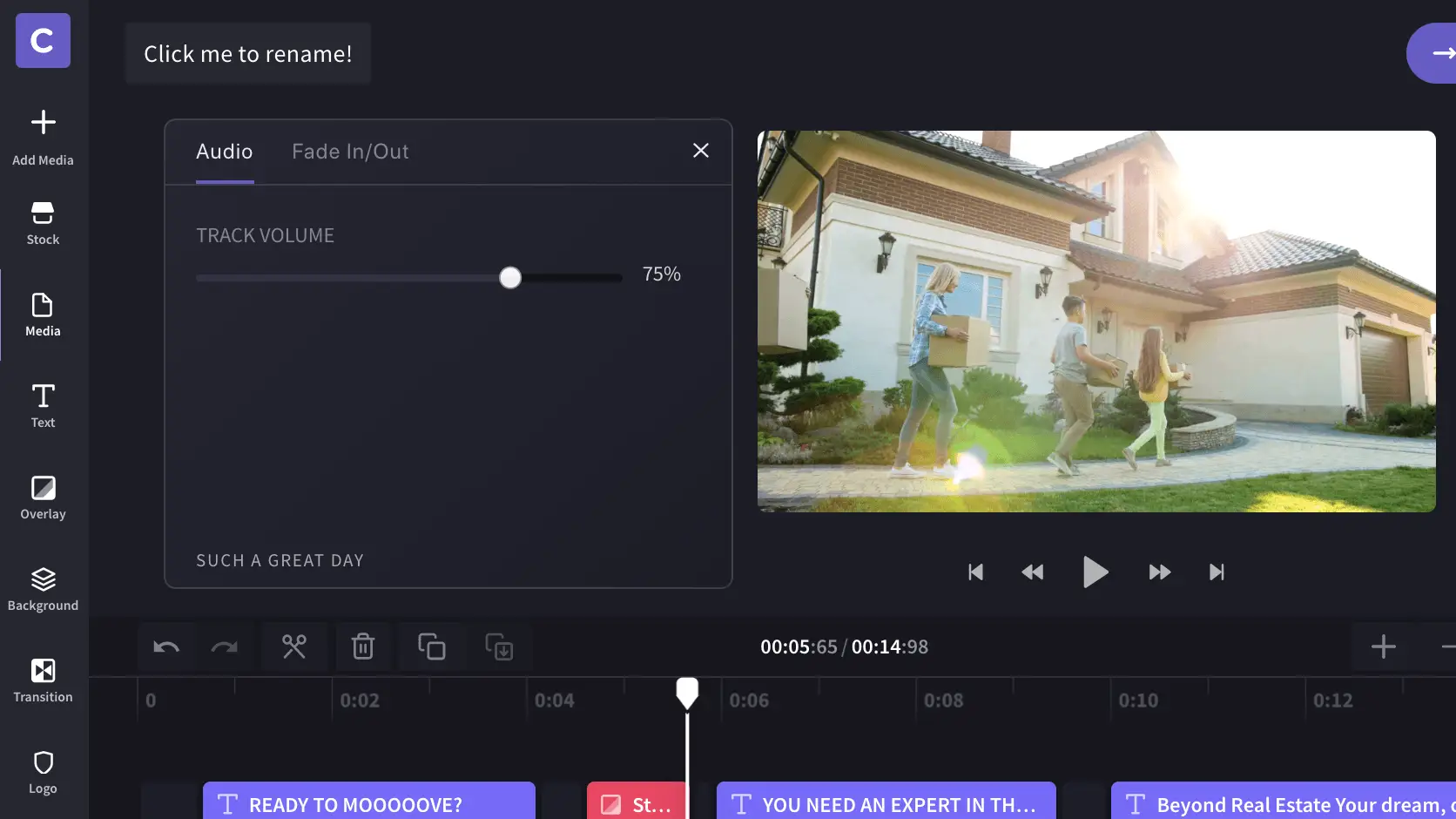Click the 75% volume value
Screen dimensions: 1456x819
tap(662, 274)
